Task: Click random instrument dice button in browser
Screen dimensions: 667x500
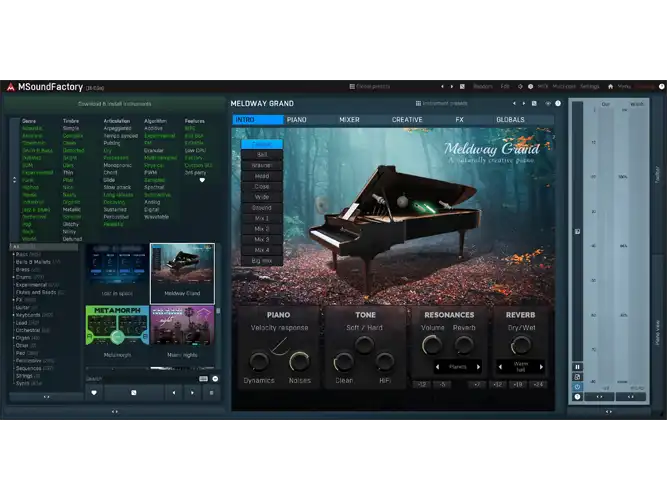Action: (x=134, y=393)
